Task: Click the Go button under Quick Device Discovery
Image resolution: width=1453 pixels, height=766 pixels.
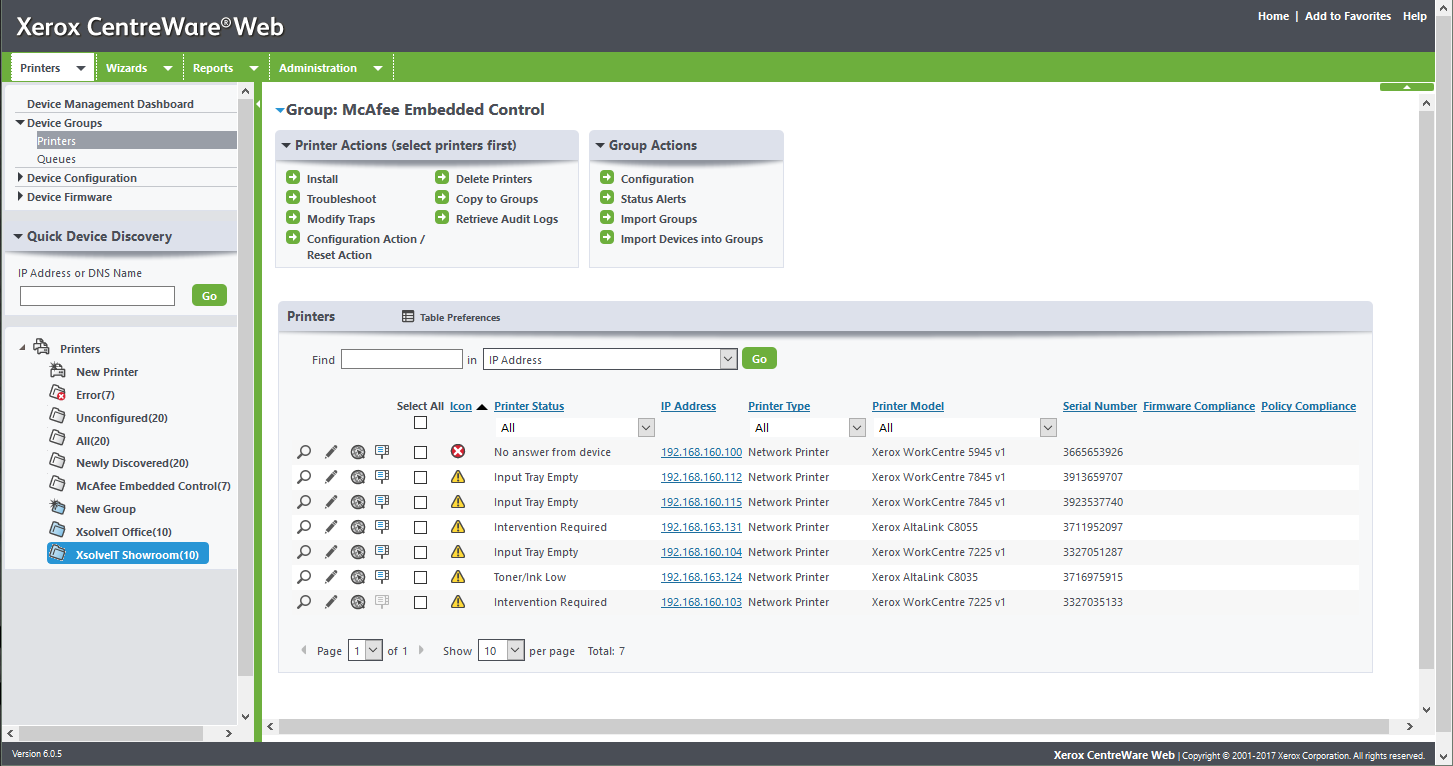Action: 209,296
